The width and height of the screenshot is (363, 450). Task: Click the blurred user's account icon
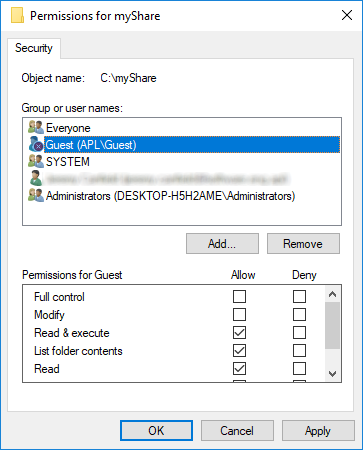(x=36, y=178)
